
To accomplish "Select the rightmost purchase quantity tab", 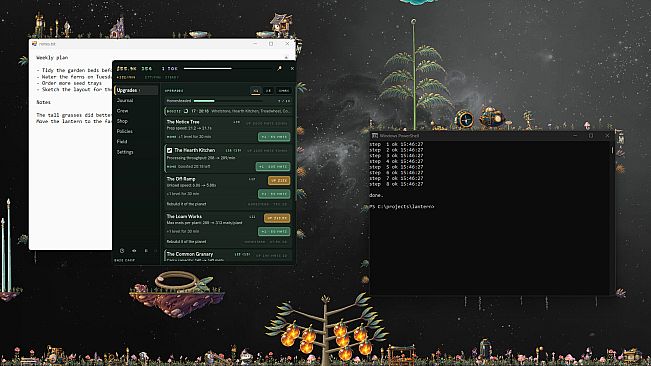I will click(x=284, y=90).
